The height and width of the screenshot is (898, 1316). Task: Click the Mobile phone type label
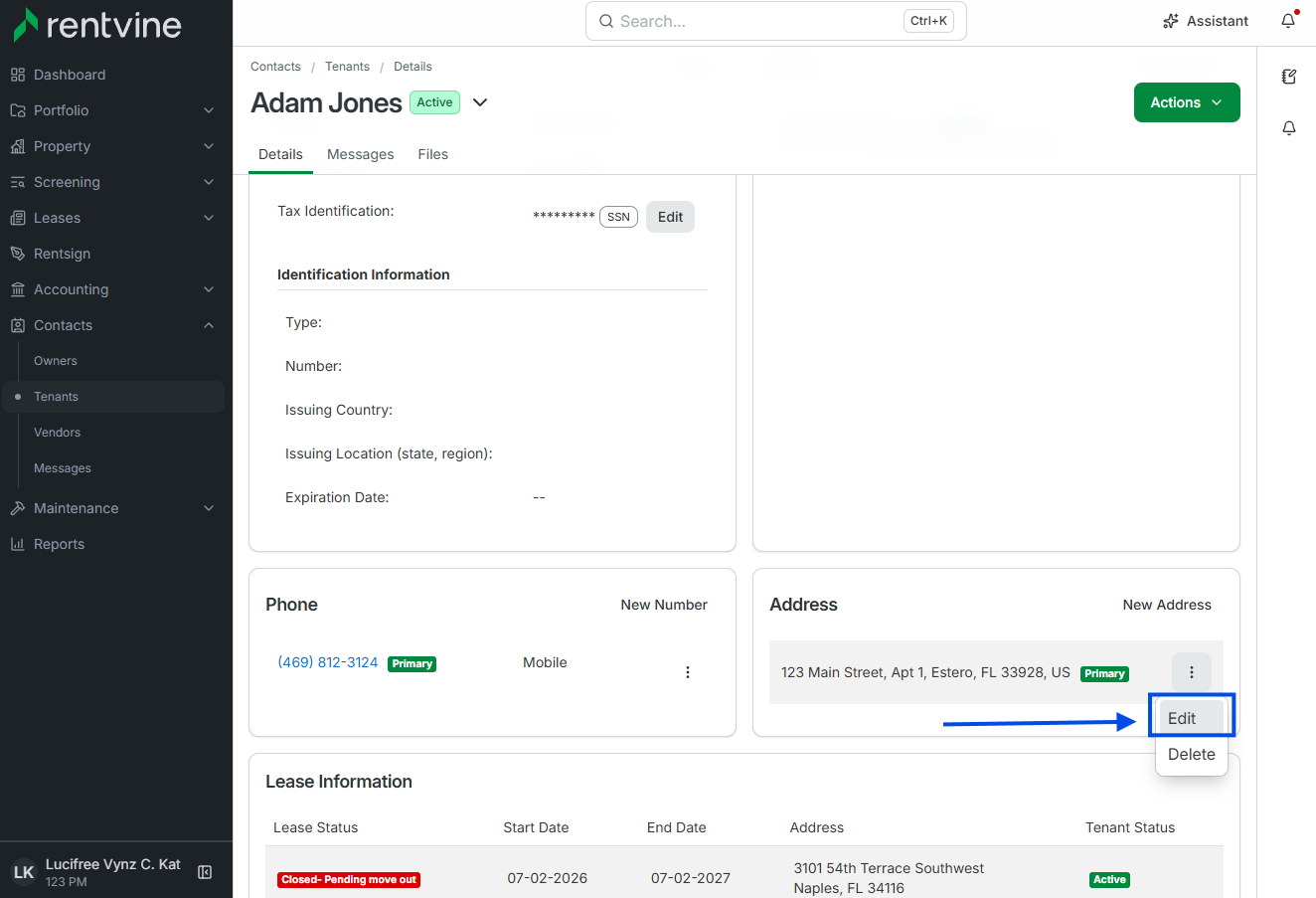coord(545,662)
